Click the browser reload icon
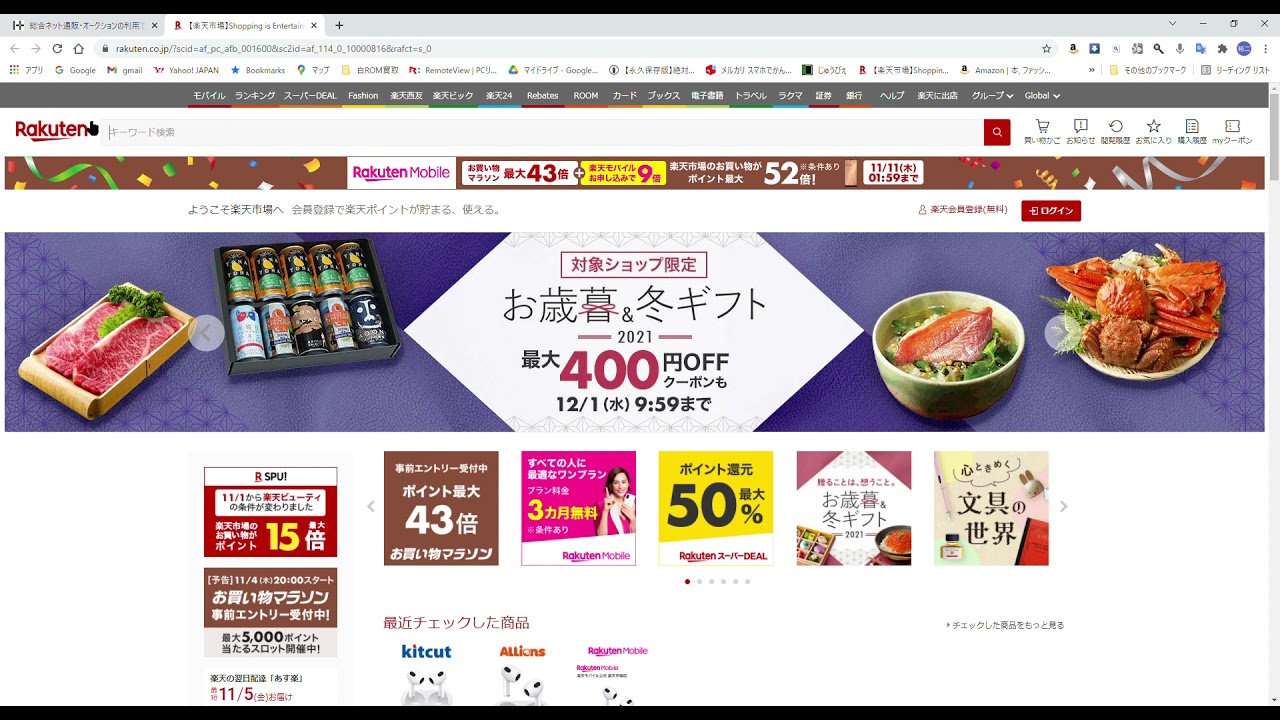1280x720 pixels. 57,48
